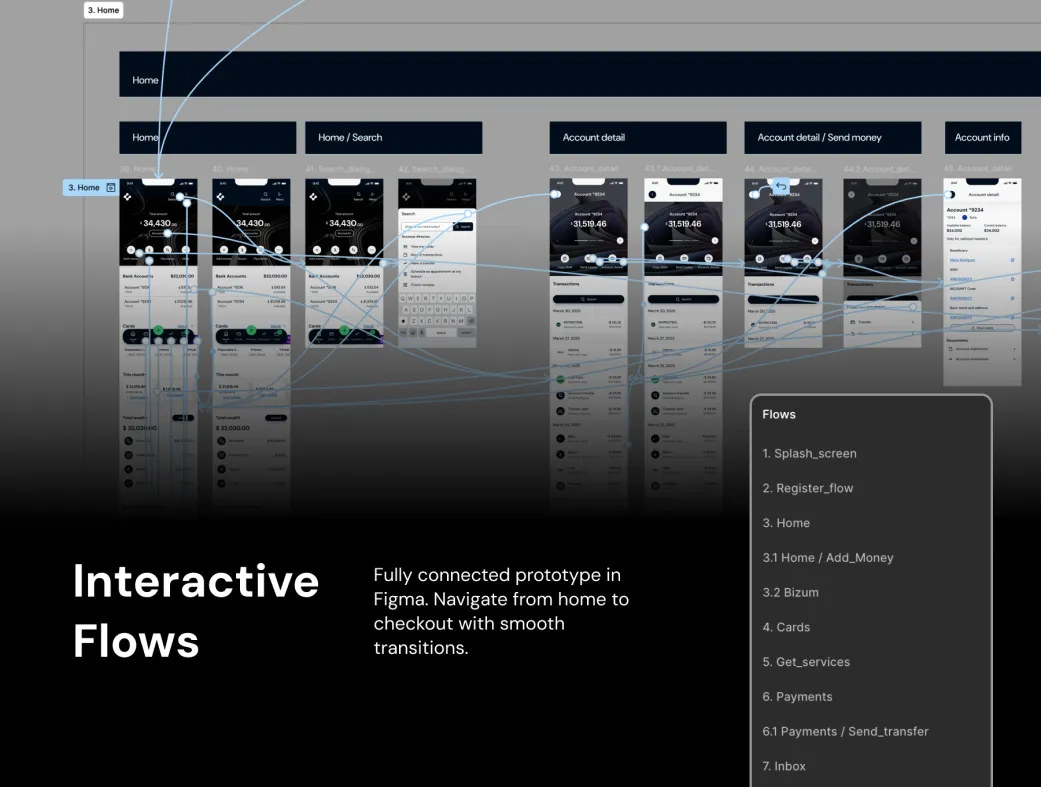Click the 'Home / Search' section header
Viewport: 1041px width, 787px height.
[x=393, y=138]
